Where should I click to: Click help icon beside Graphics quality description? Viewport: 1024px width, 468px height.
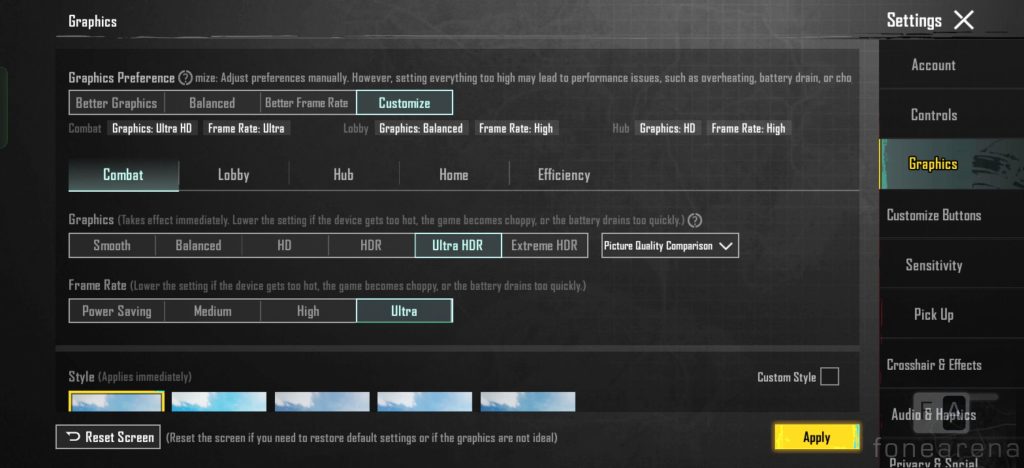[x=695, y=220]
